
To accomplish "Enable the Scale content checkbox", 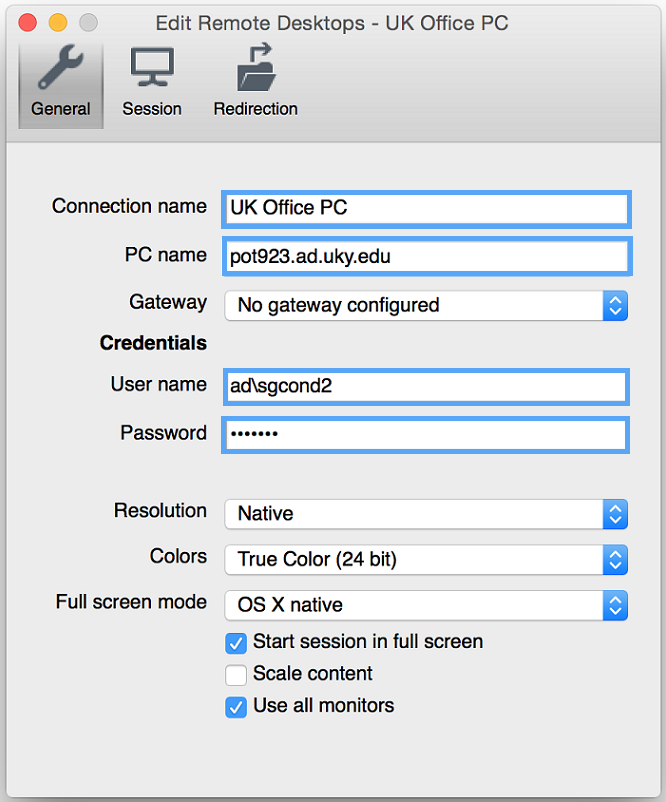I will 236,675.
